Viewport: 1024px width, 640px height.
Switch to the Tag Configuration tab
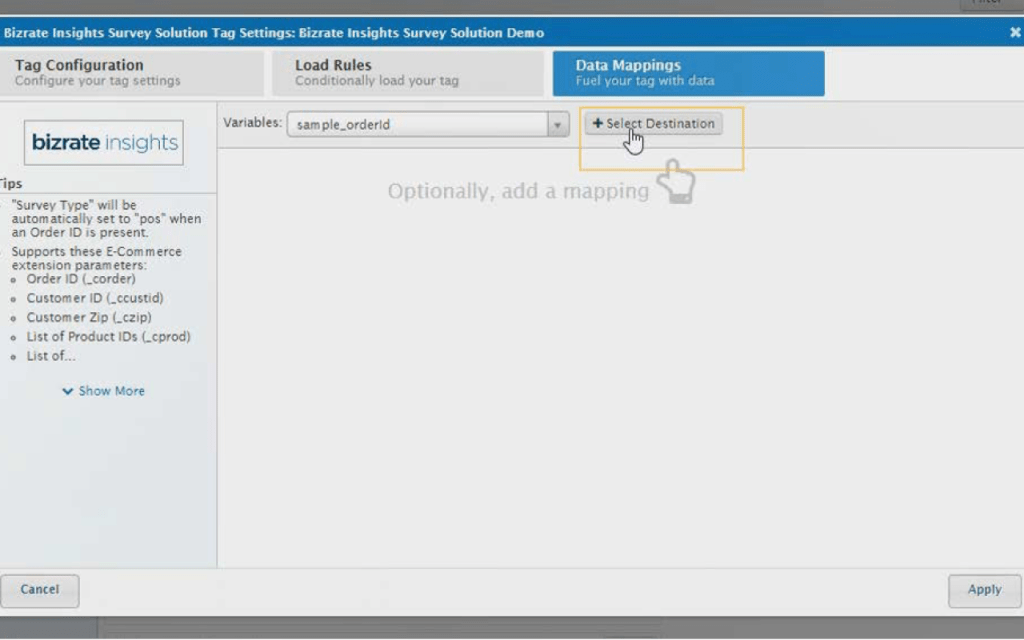click(131, 73)
